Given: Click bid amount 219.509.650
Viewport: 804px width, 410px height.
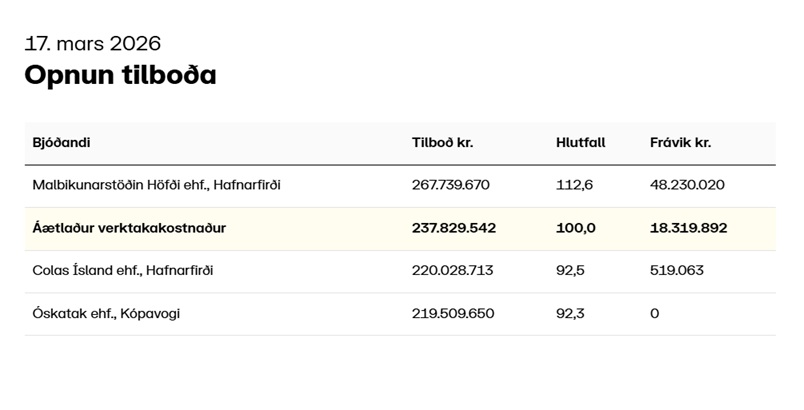Looking at the screenshot, I should tap(453, 313).
